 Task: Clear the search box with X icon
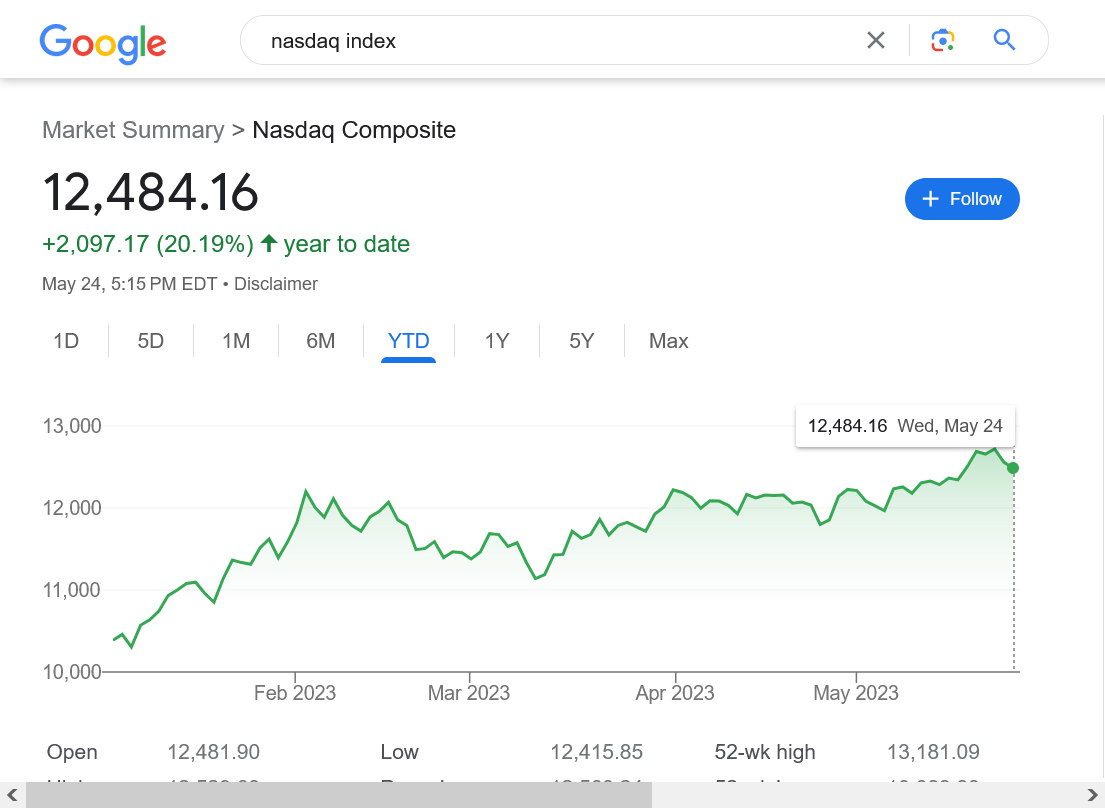876,41
